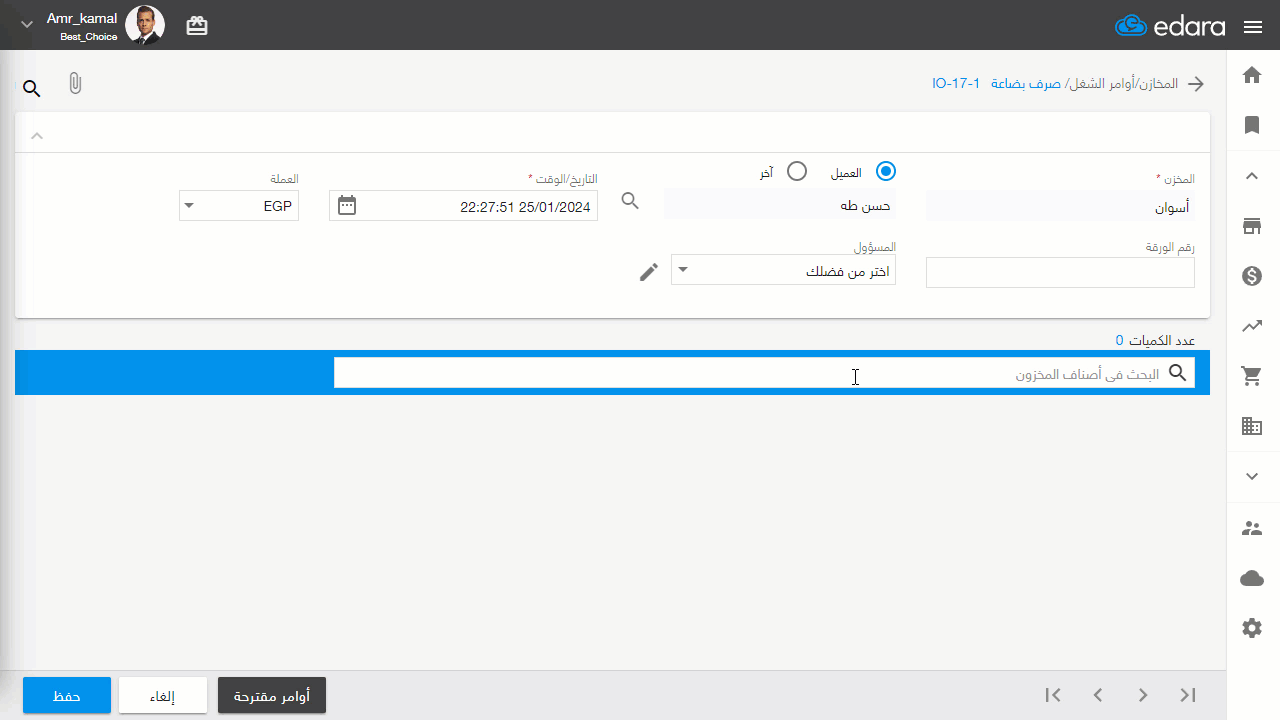Open the settings gear sidebar icon

[1252, 628]
